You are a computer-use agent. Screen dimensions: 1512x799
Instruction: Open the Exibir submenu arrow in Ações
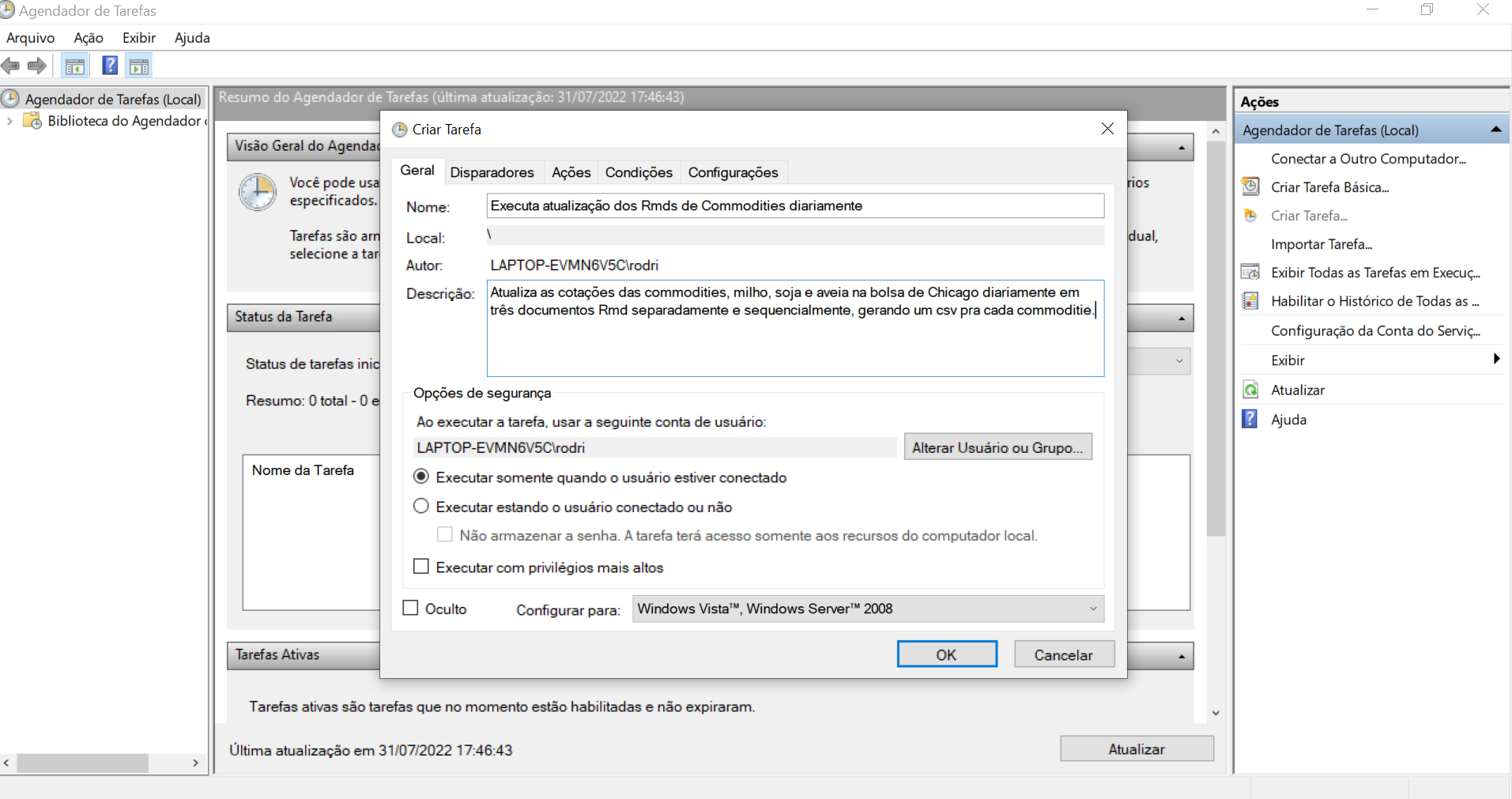coord(1496,359)
